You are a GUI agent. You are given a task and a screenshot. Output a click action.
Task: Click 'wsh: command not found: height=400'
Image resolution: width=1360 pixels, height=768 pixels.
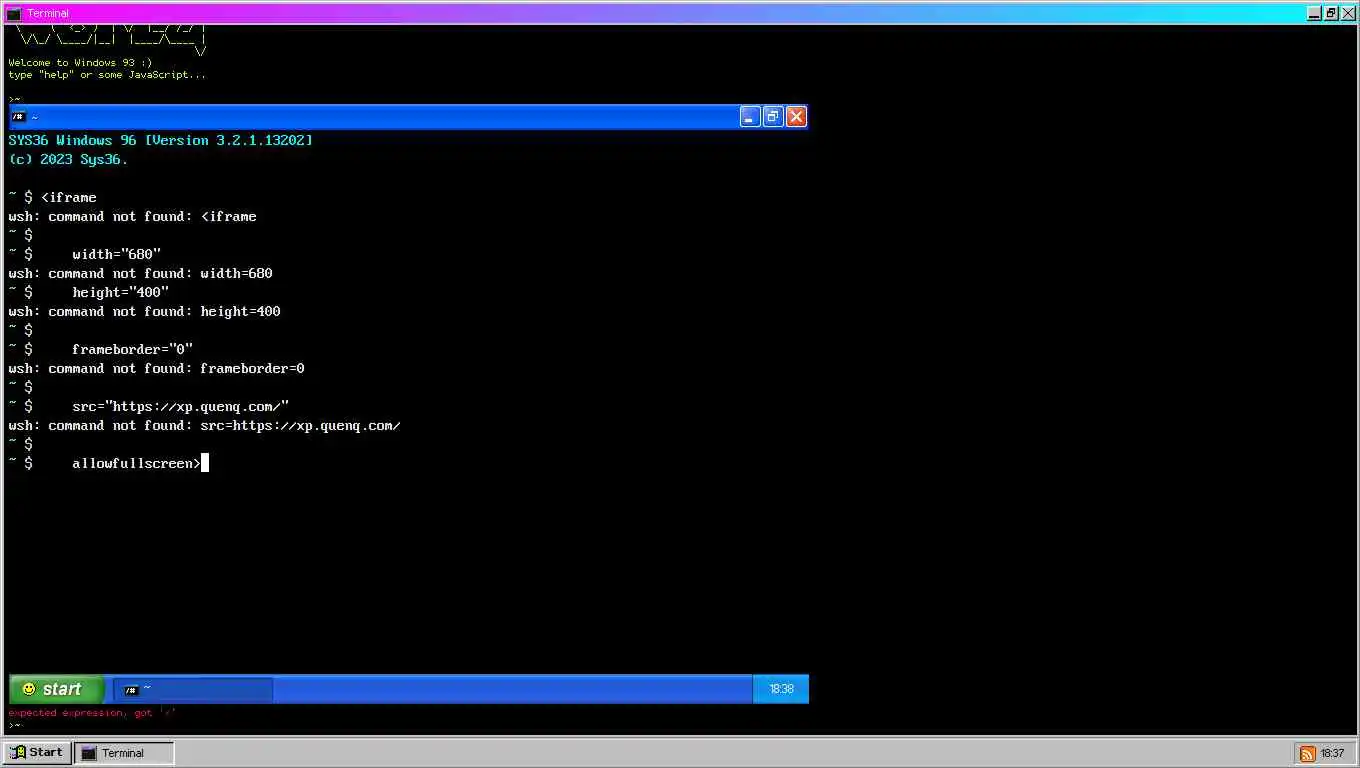pyautogui.click(x=144, y=311)
